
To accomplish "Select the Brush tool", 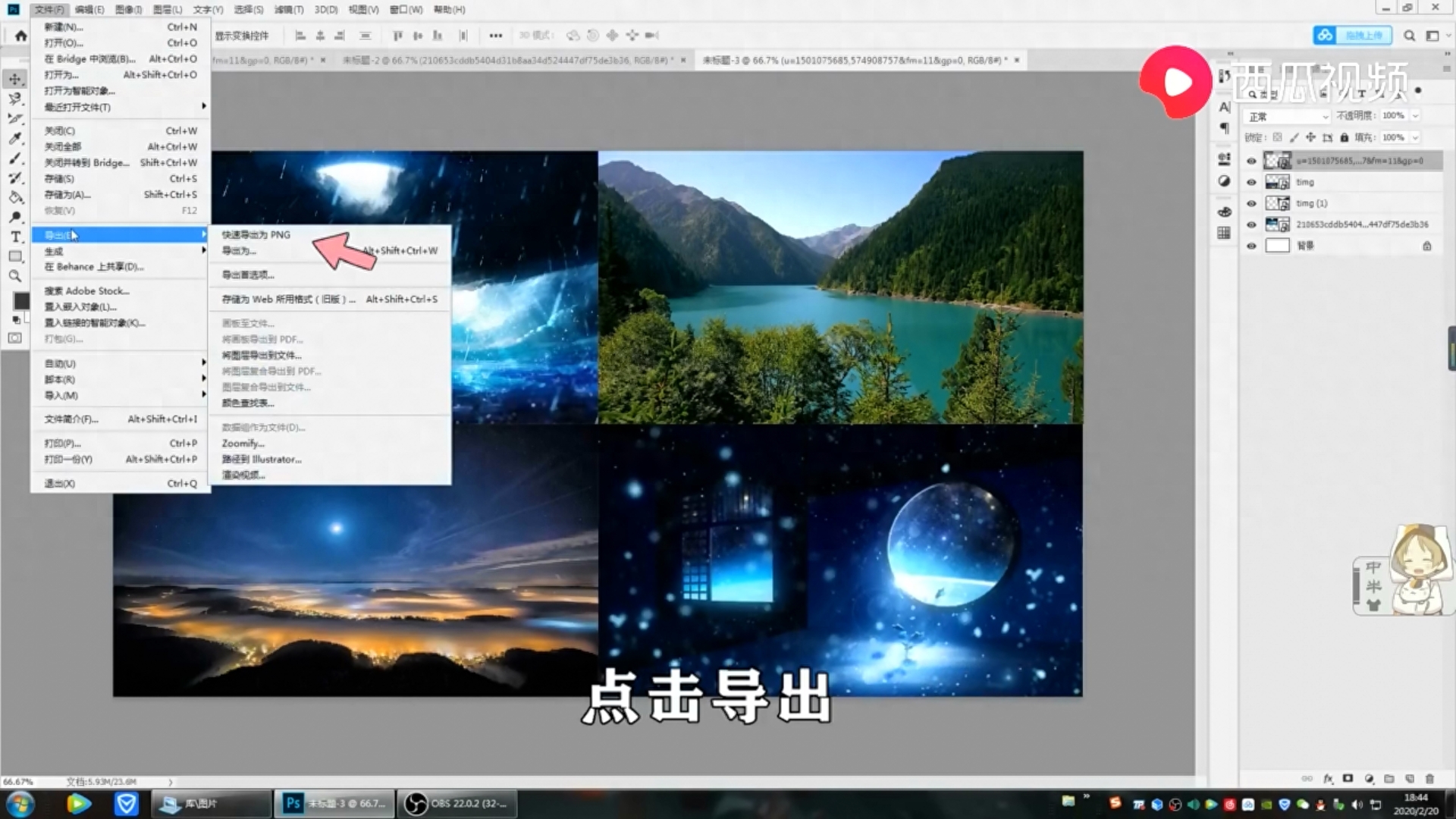I will coord(15,158).
